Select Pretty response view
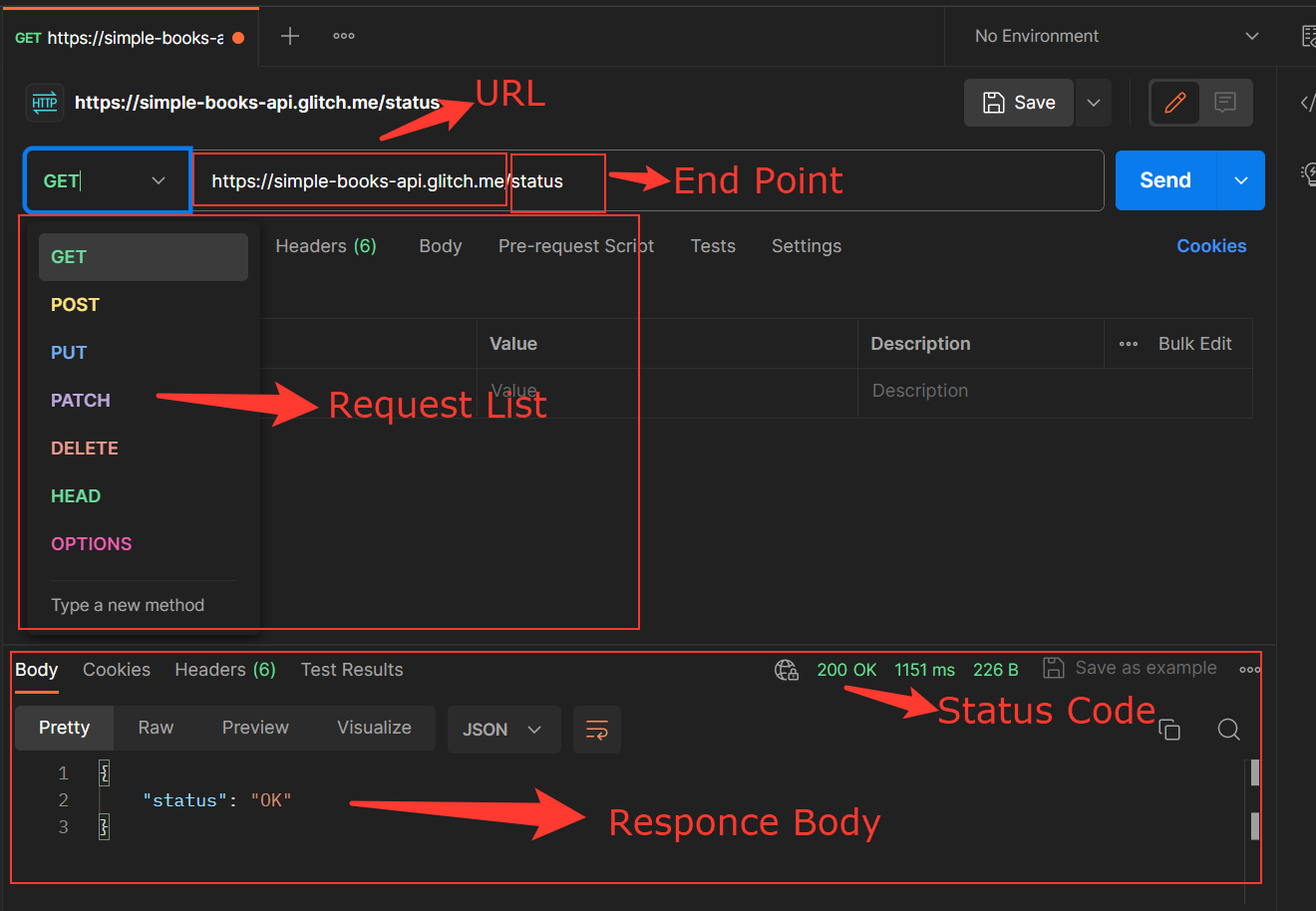 click(65, 728)
